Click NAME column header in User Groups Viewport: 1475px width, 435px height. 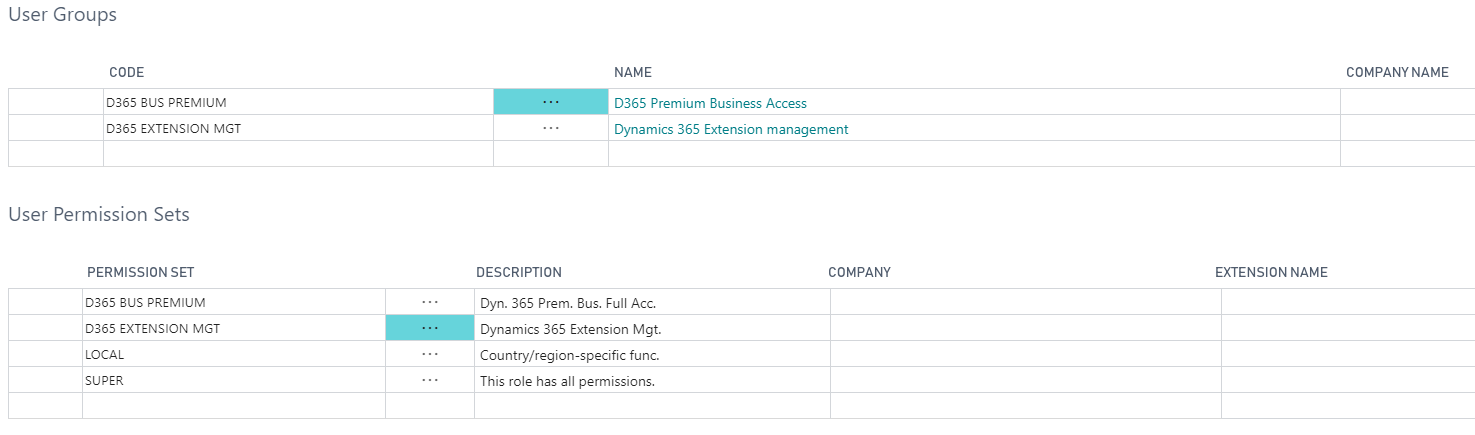click(x=633, y=73)
